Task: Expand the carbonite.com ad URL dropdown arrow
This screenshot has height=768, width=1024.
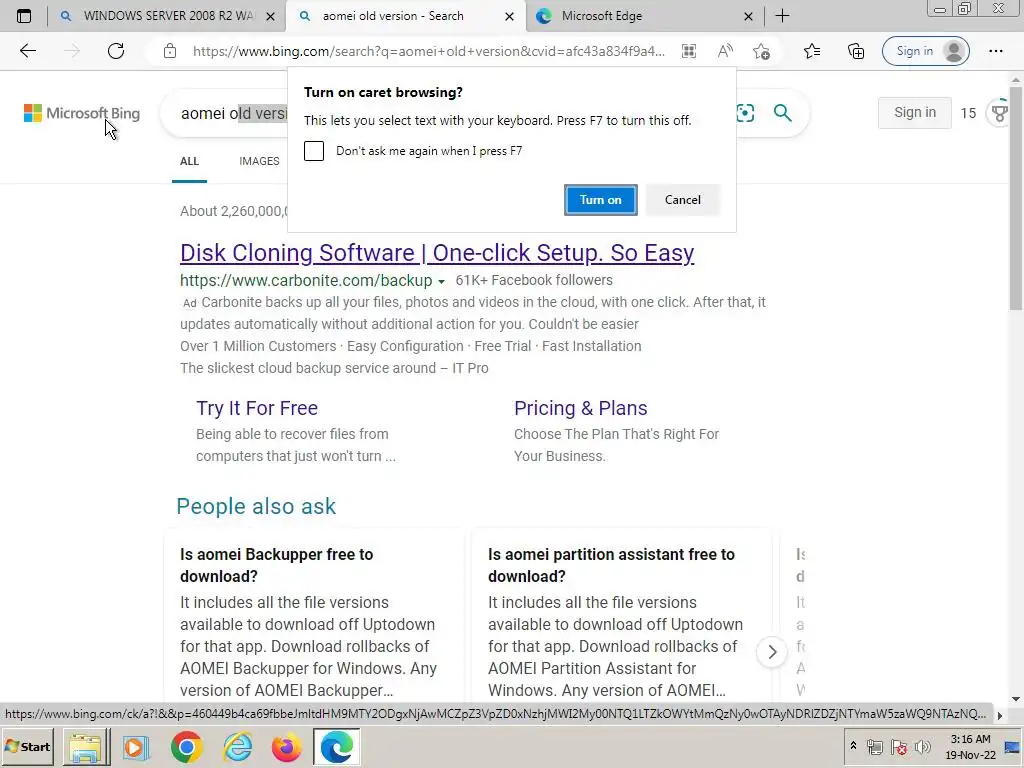Action: click(441, 281)
